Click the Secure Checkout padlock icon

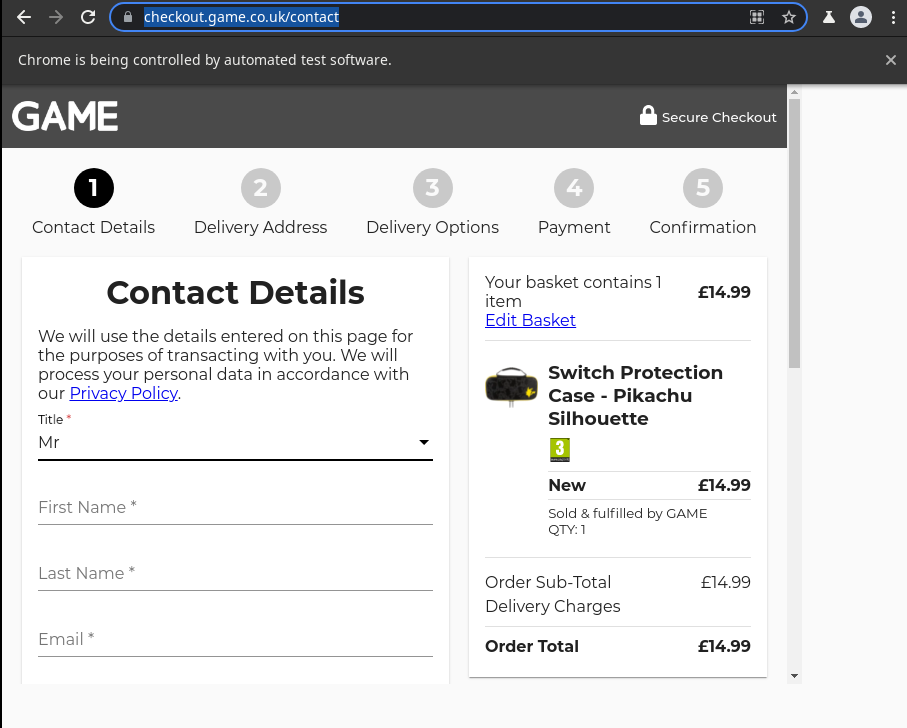648,116
